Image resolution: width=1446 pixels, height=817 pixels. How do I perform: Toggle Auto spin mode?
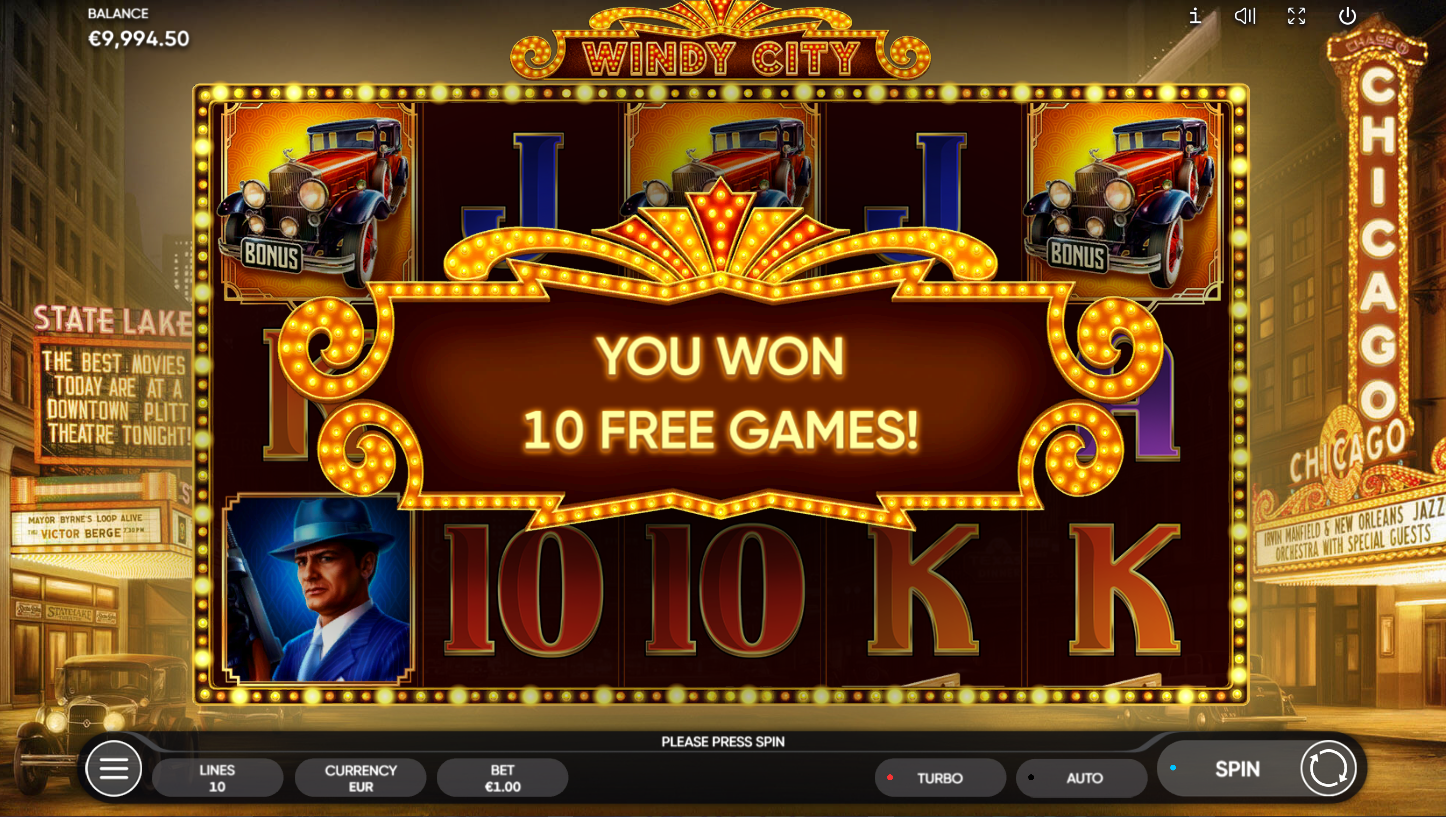coord(1081,778)
